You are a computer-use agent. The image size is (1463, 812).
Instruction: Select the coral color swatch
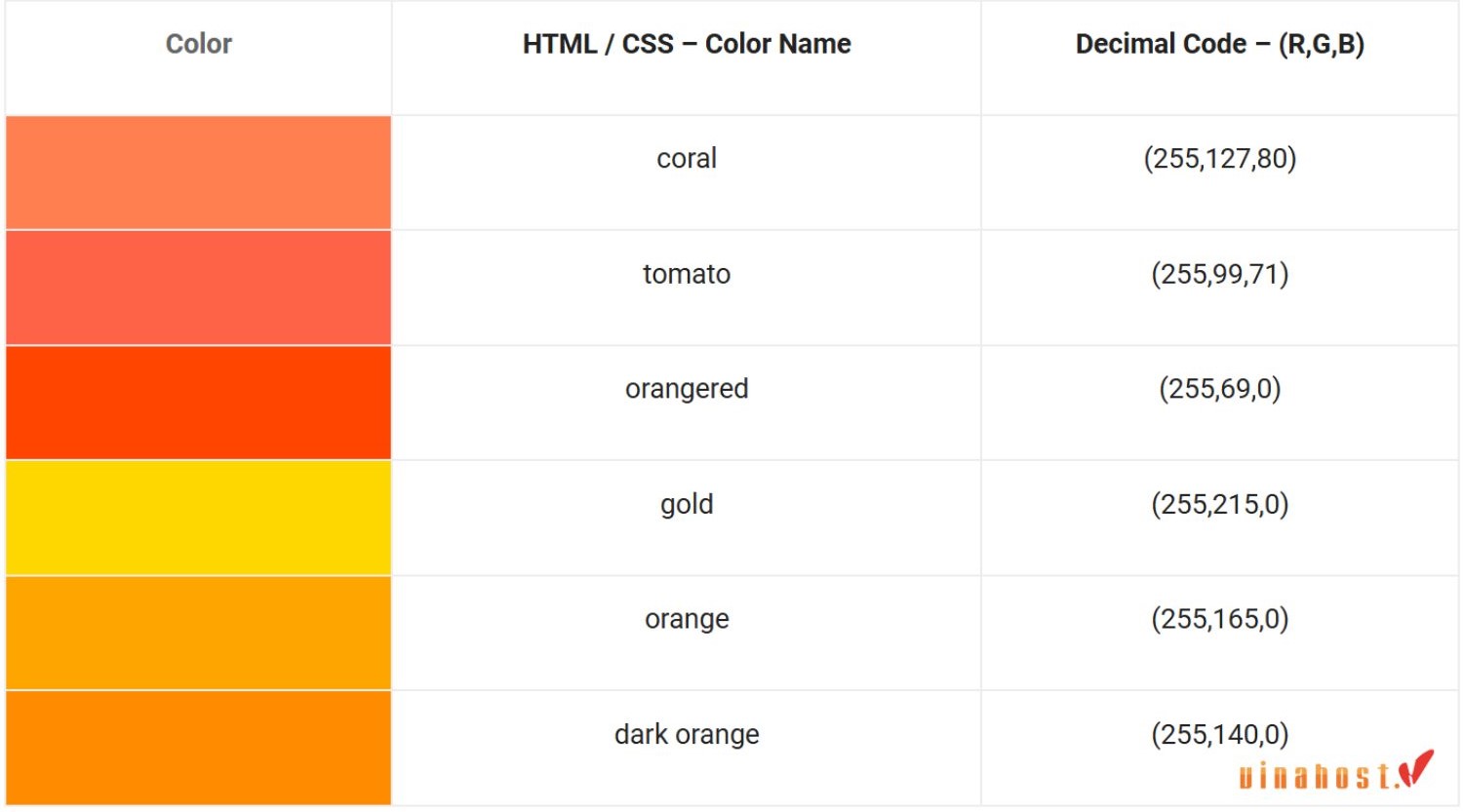198,173
